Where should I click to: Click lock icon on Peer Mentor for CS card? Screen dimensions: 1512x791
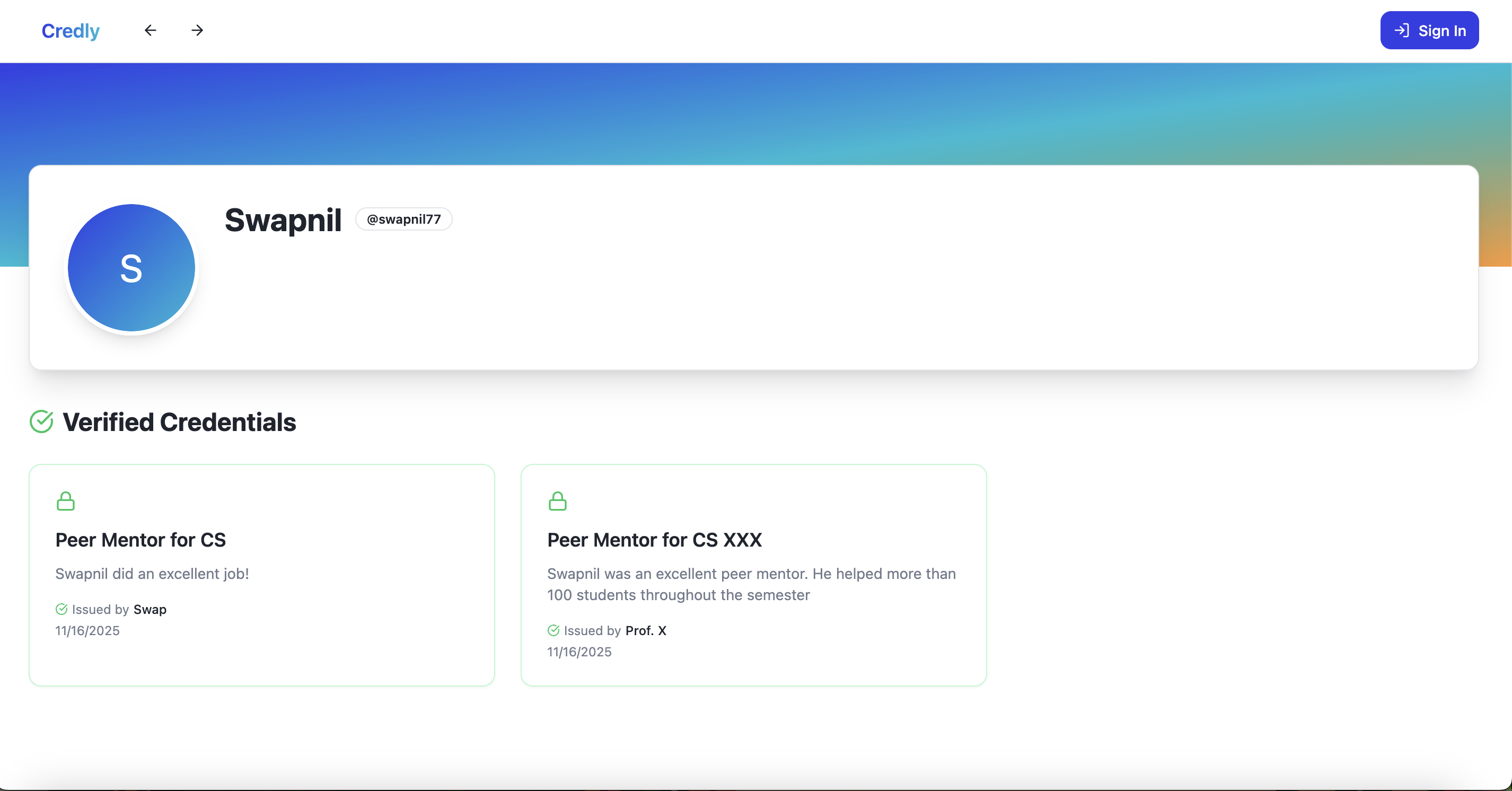[x=66, y=501]
